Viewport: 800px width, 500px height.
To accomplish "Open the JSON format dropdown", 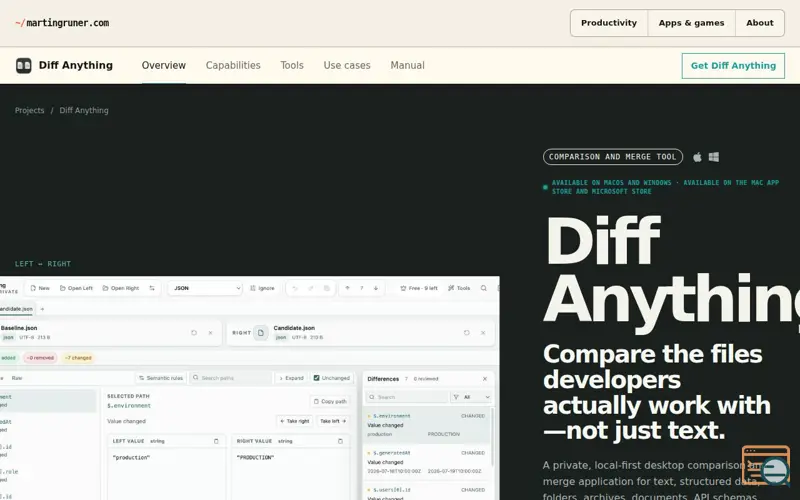I will coord(205,288).
